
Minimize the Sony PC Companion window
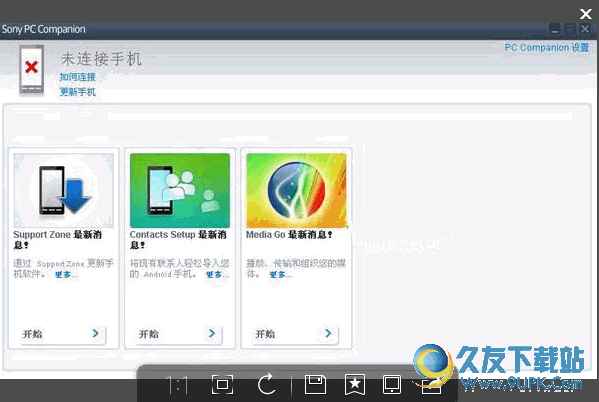[555, 29]
